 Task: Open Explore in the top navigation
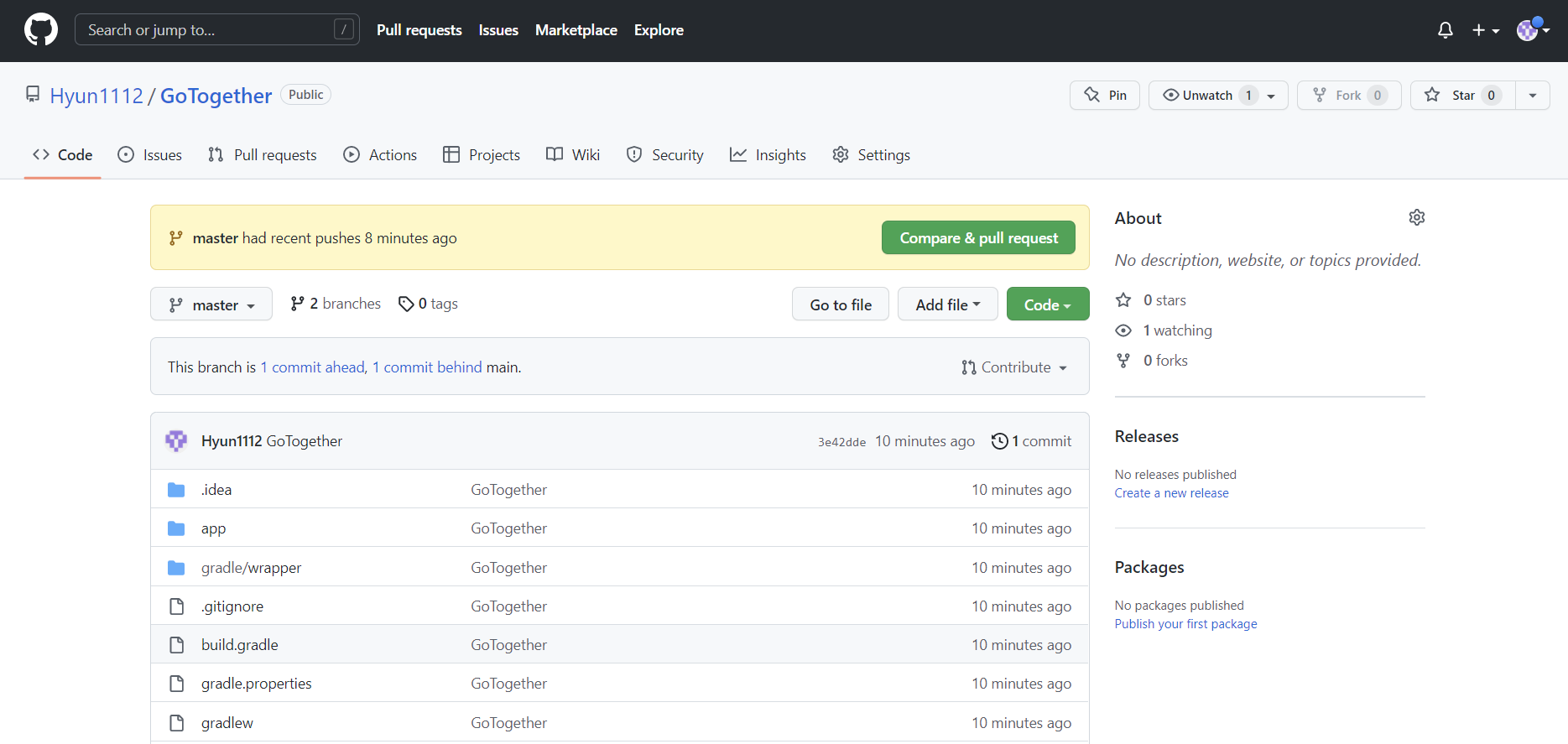pos(659,30)
